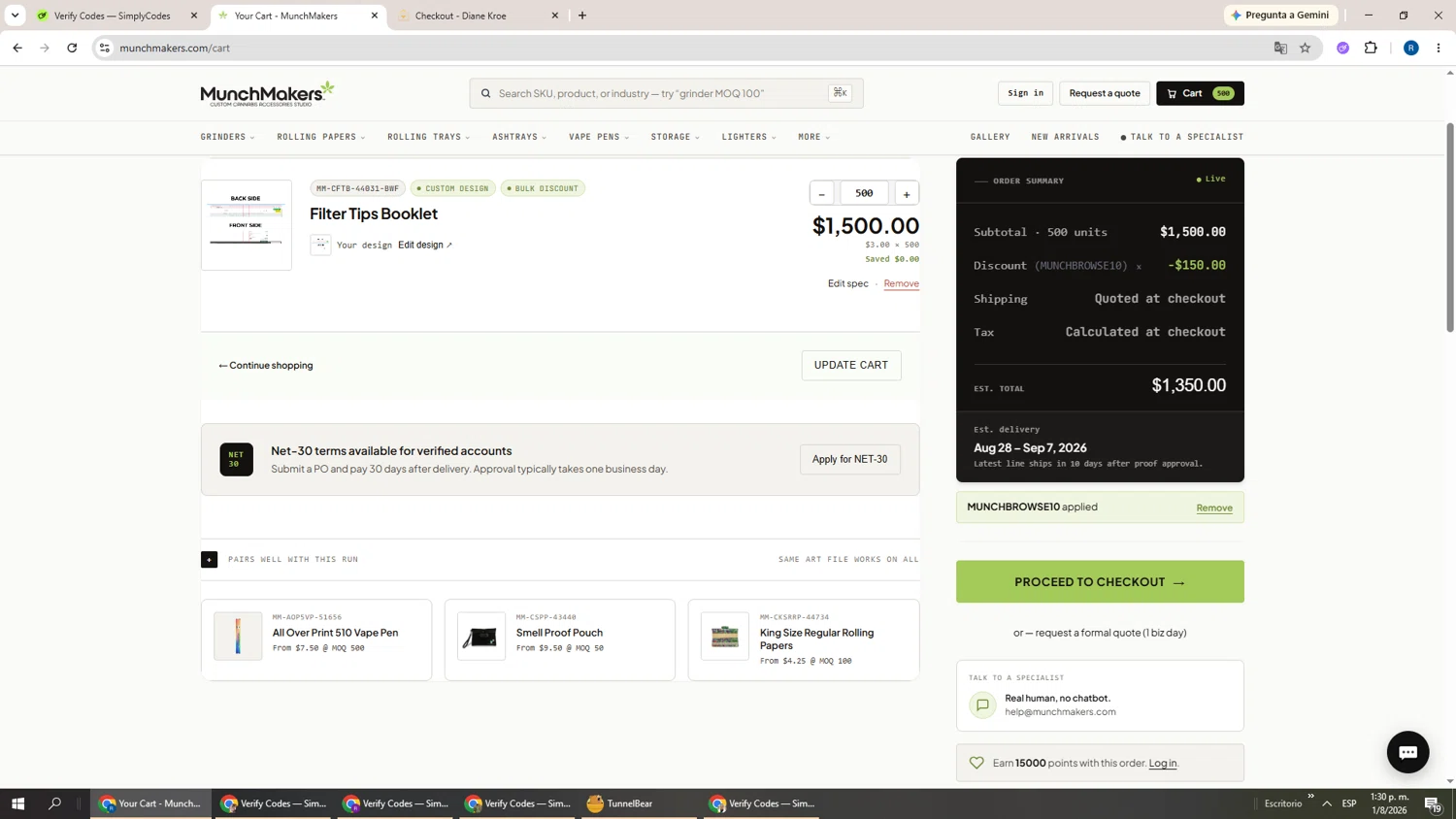Remove Filter Tips Booklet from cart
1456x819 pixels.
coord(901,283)
